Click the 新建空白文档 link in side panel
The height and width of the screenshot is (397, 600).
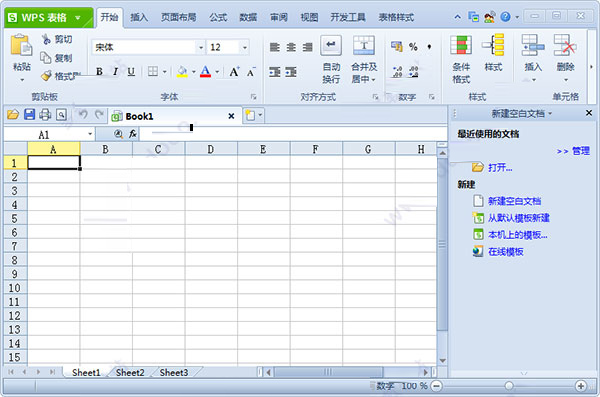pyautogui.click(x=514, y=201)
